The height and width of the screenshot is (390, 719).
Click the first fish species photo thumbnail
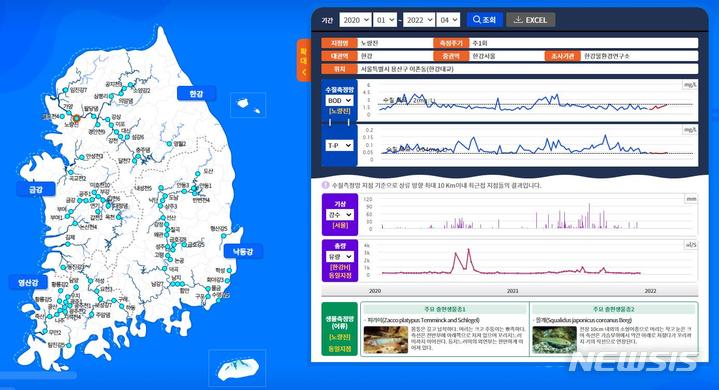coord(386,339)
